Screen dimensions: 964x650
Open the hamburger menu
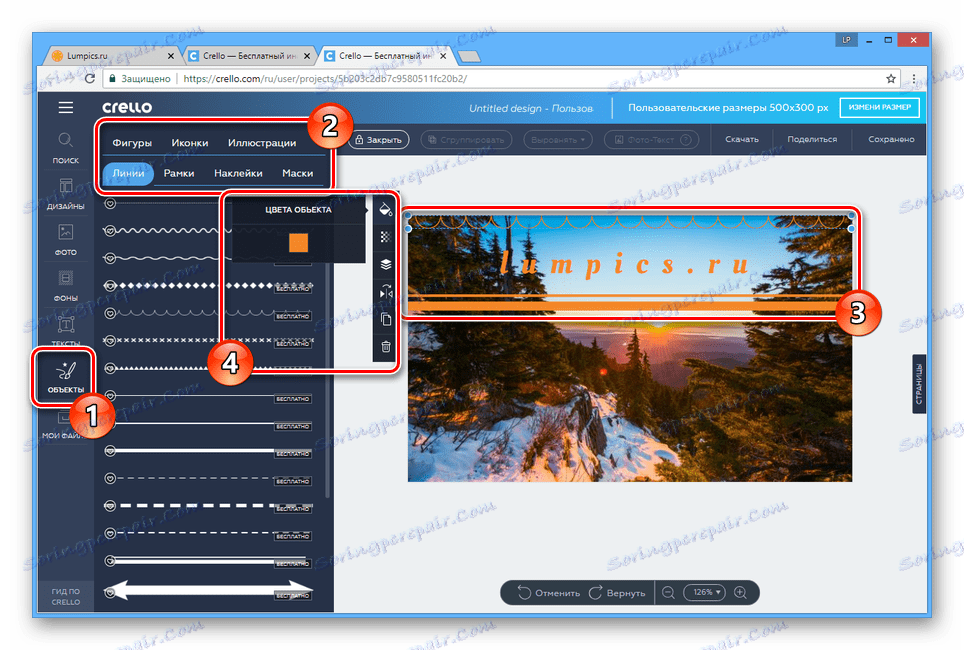(x=66, y=108)
